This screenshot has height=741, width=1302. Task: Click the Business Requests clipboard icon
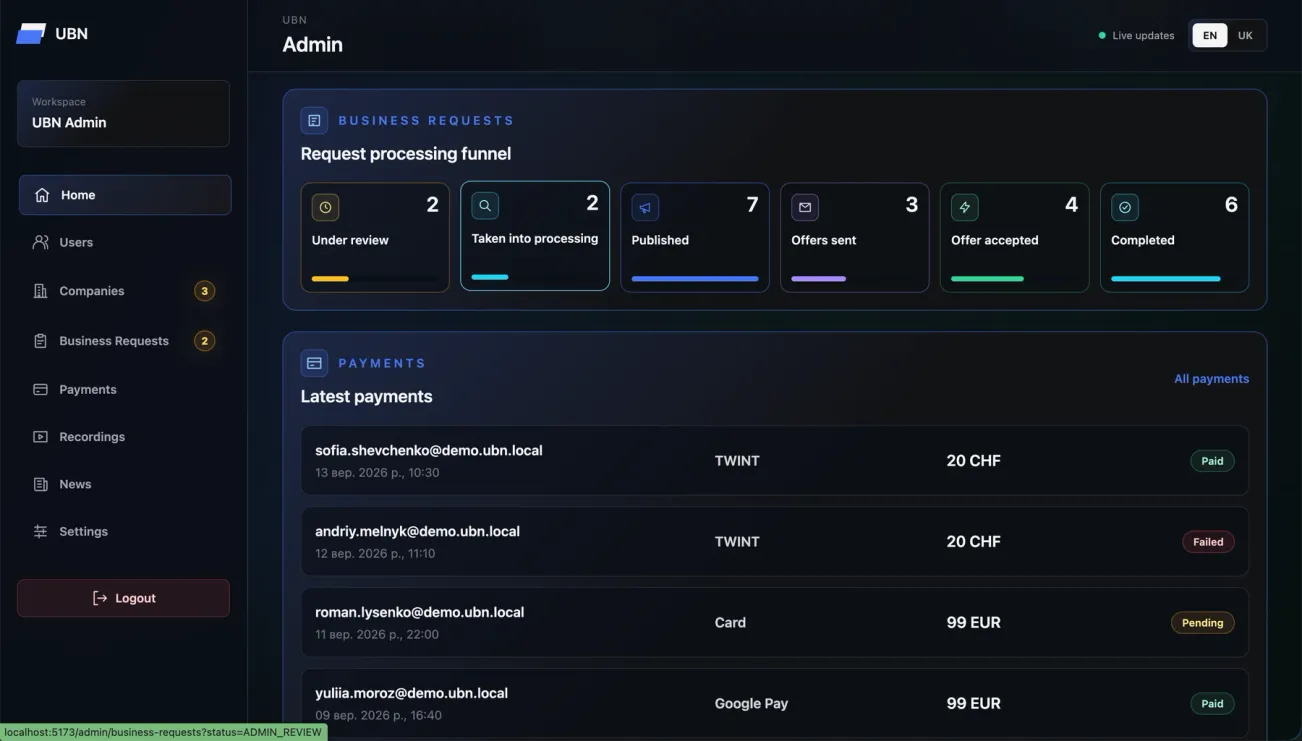coord(41,341)
